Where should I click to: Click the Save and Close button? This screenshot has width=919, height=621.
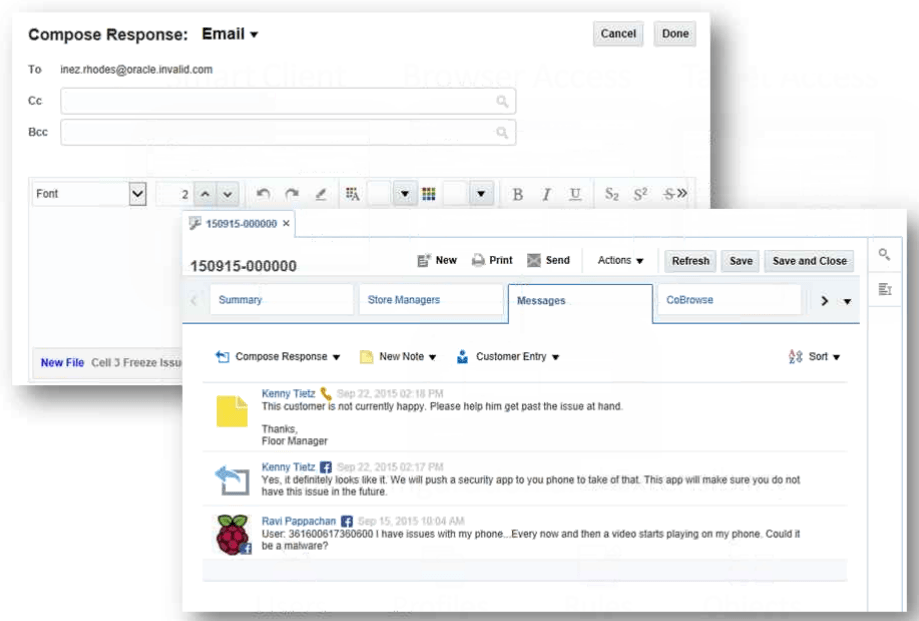click(x=808, y=260)
